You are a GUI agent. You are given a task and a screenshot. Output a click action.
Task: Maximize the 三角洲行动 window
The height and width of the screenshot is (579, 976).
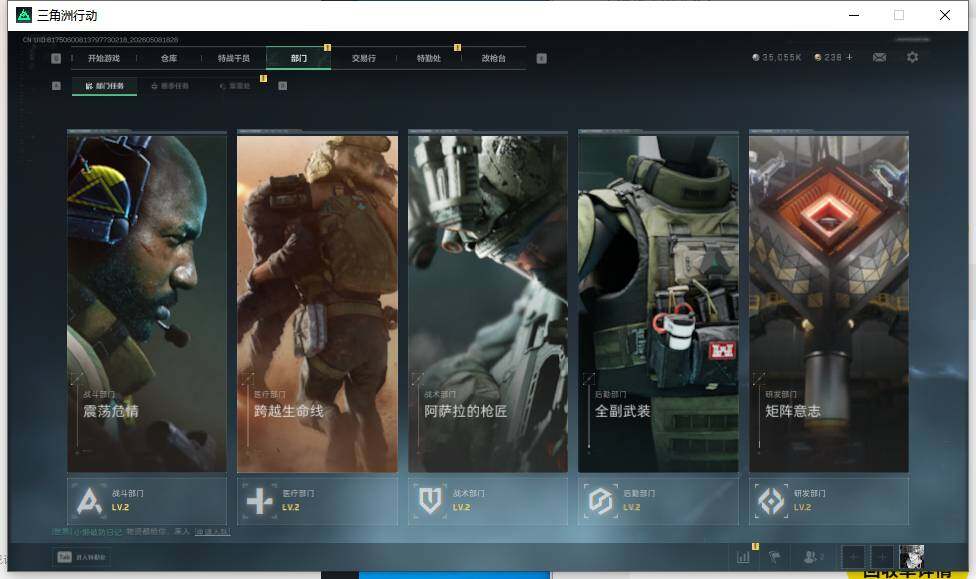tap(899, 15)
